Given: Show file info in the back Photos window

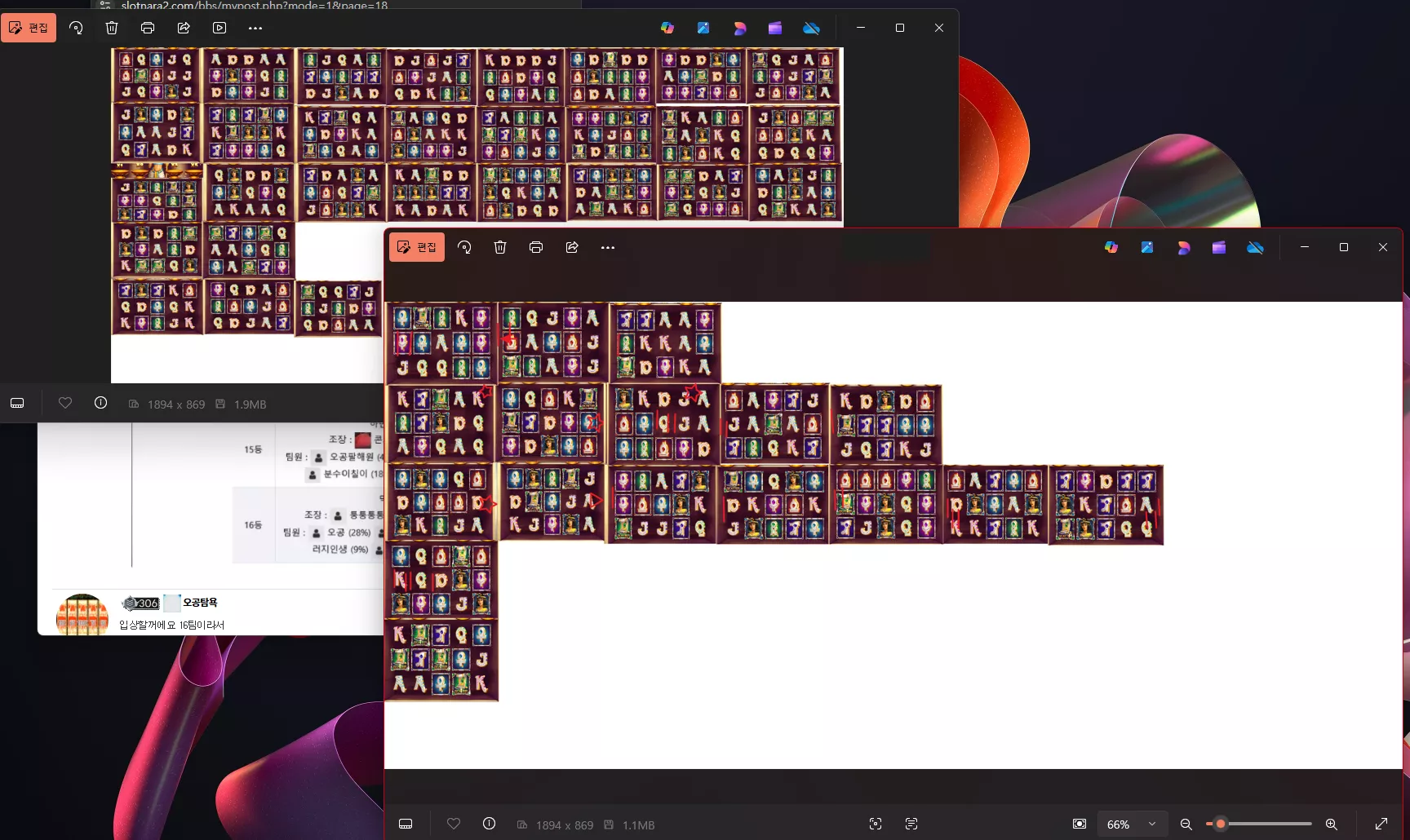Looking at the screenshot, I should tap(100, 403).
